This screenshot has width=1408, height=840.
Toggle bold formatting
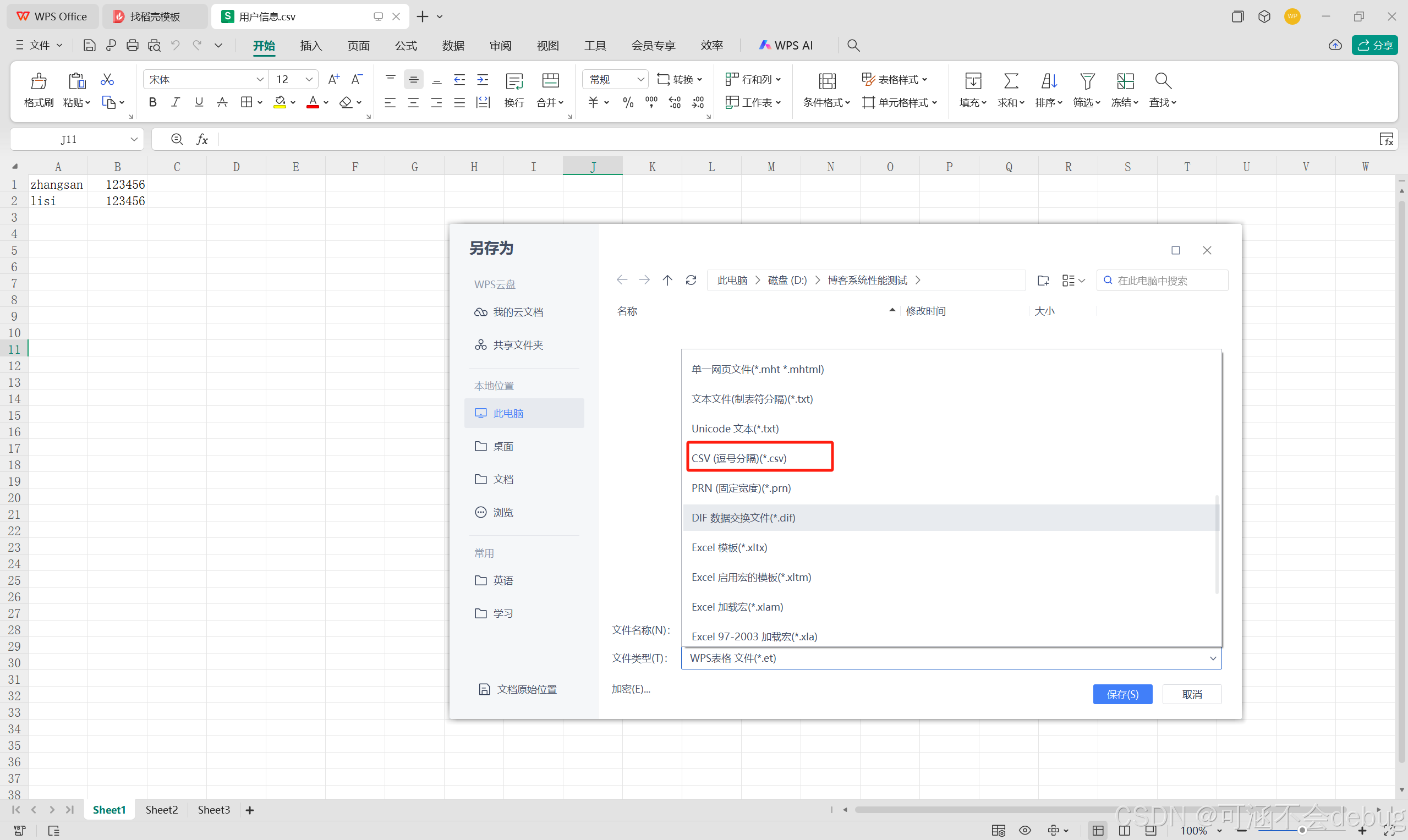coord(152,102)
